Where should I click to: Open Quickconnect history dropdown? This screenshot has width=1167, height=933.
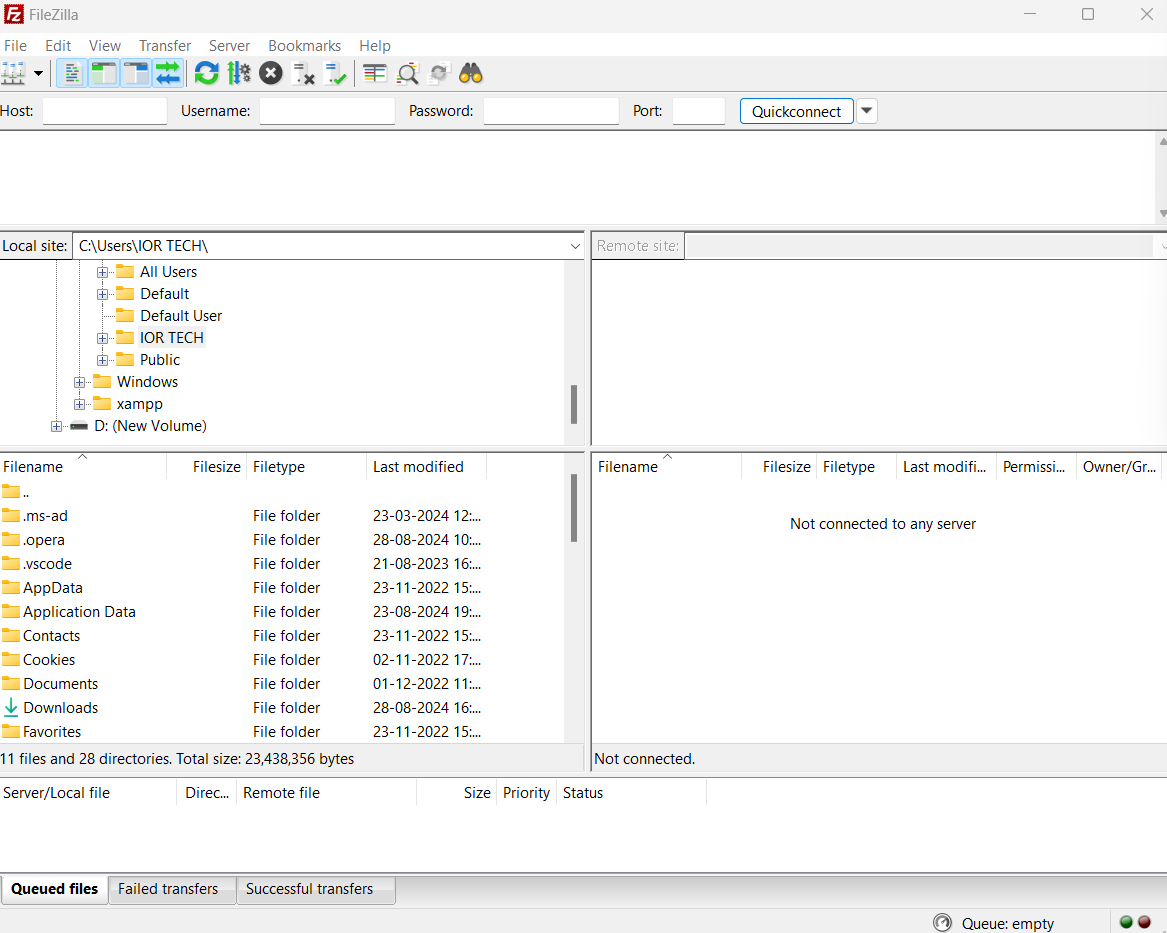pyautogui.click(x=866, y=111)
